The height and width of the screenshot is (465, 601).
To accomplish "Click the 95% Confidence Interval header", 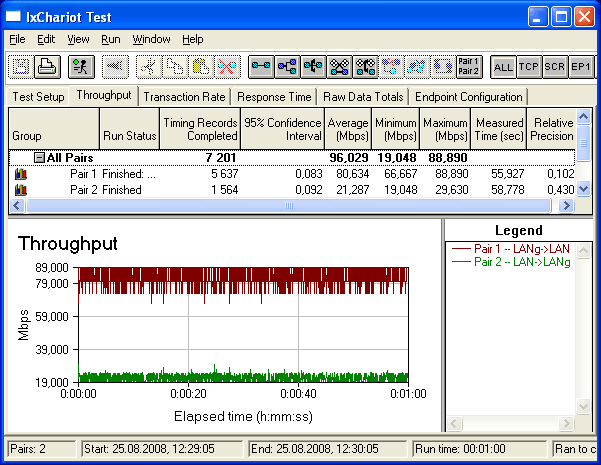I will tap(282, 129).
